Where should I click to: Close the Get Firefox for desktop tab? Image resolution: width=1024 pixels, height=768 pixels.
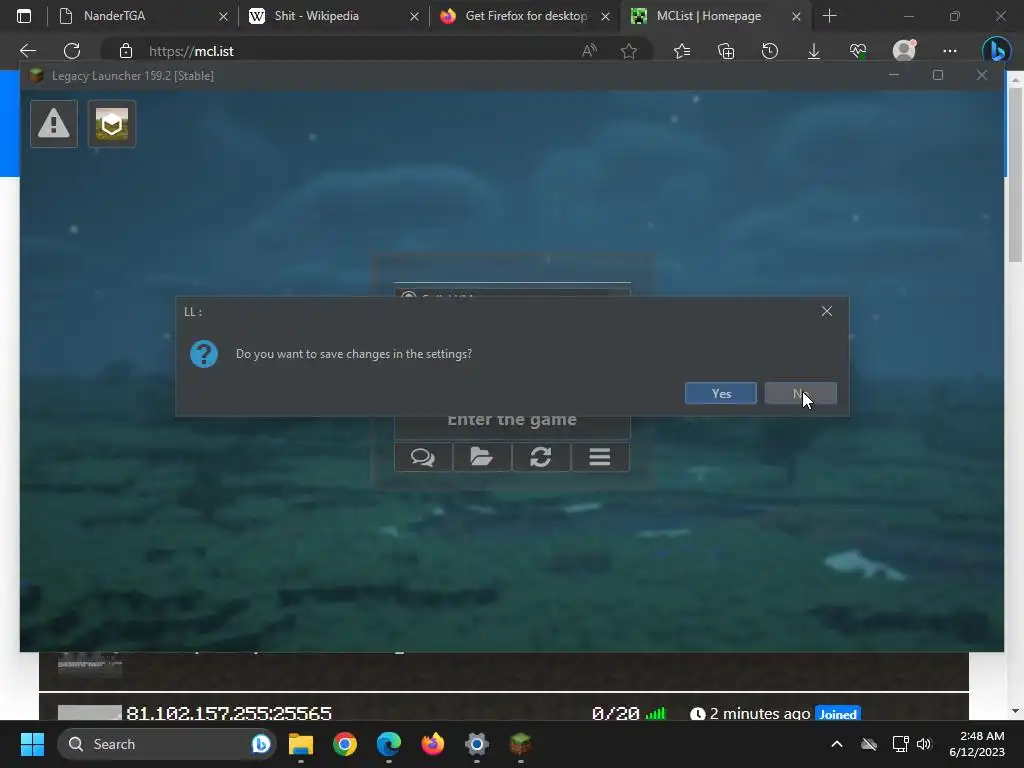pos(605,16)
